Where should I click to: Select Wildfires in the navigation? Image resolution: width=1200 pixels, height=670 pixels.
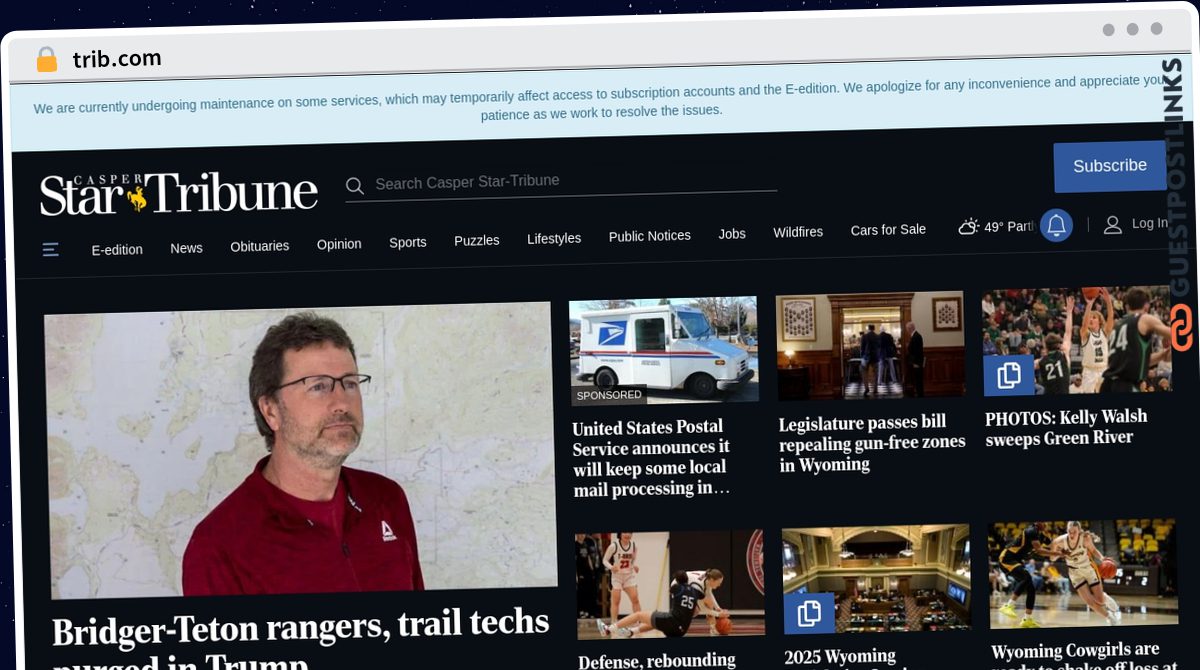point(798,232)
